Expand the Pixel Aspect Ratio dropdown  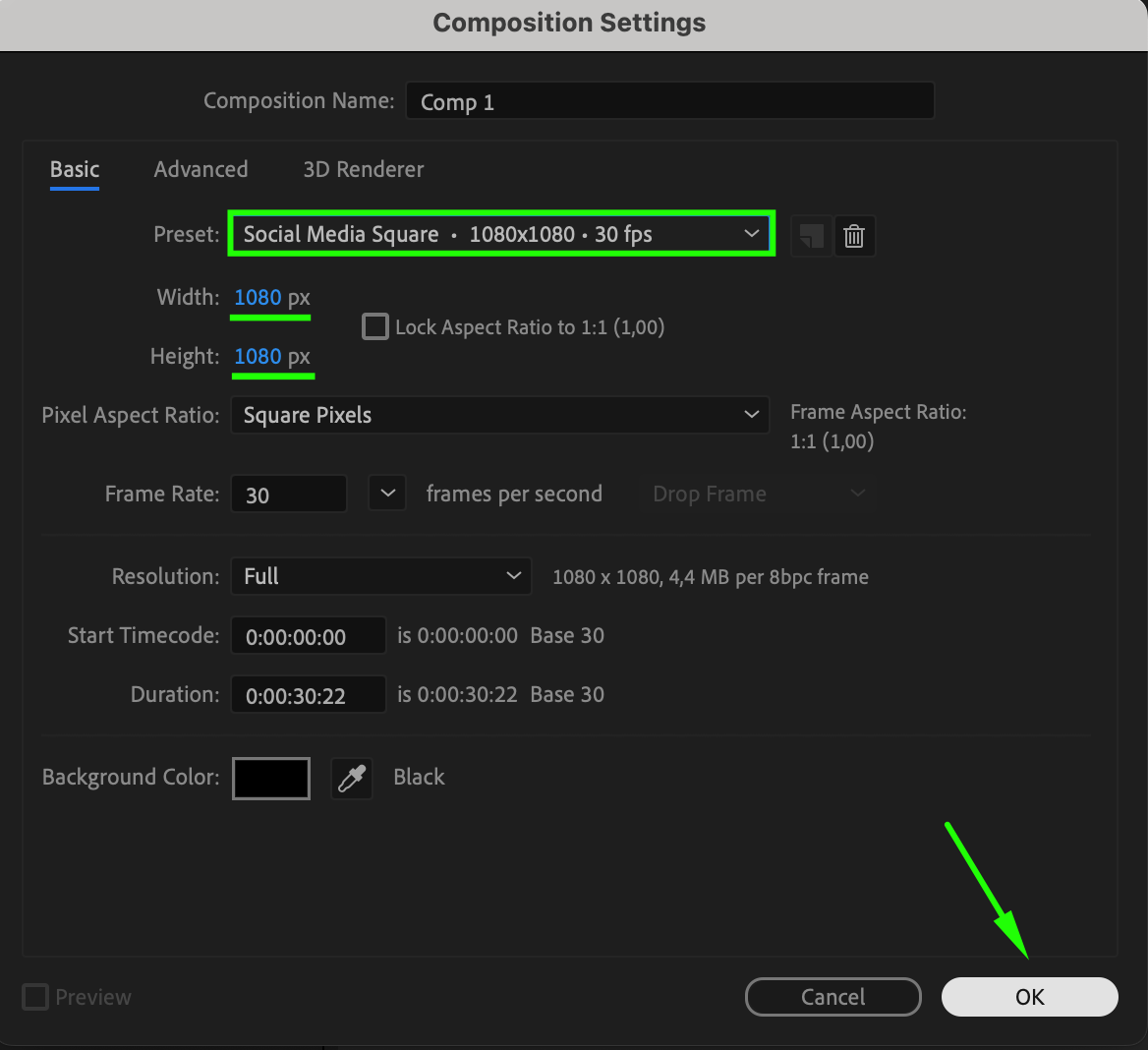click(499, 415)
